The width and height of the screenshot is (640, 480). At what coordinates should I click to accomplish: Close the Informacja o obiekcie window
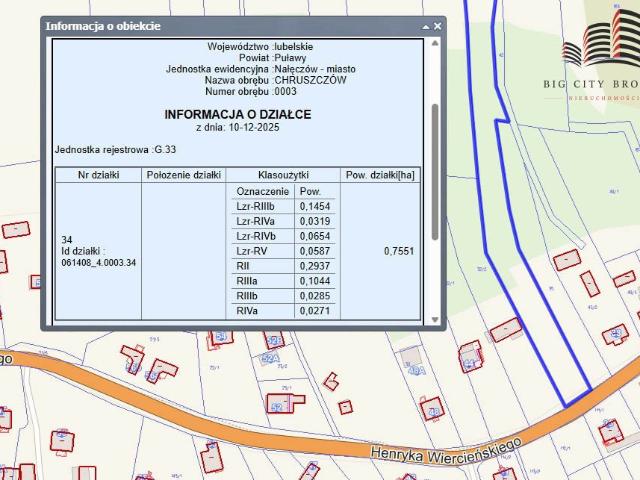[437, 26]
